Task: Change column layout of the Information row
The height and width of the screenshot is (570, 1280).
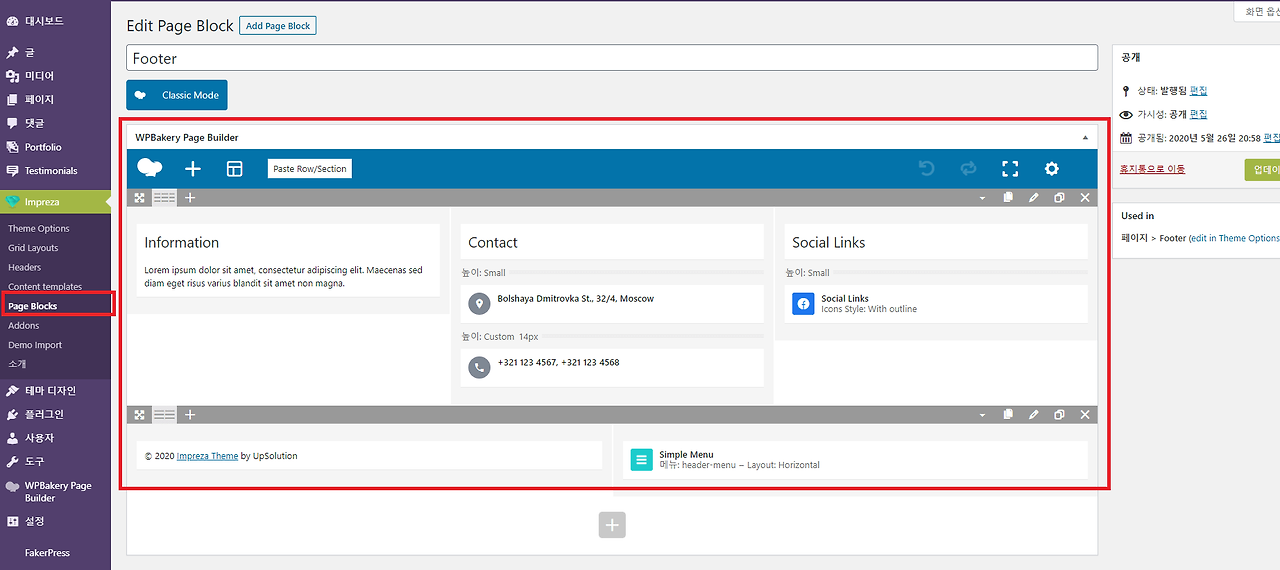Action: [x=164, y=198]
